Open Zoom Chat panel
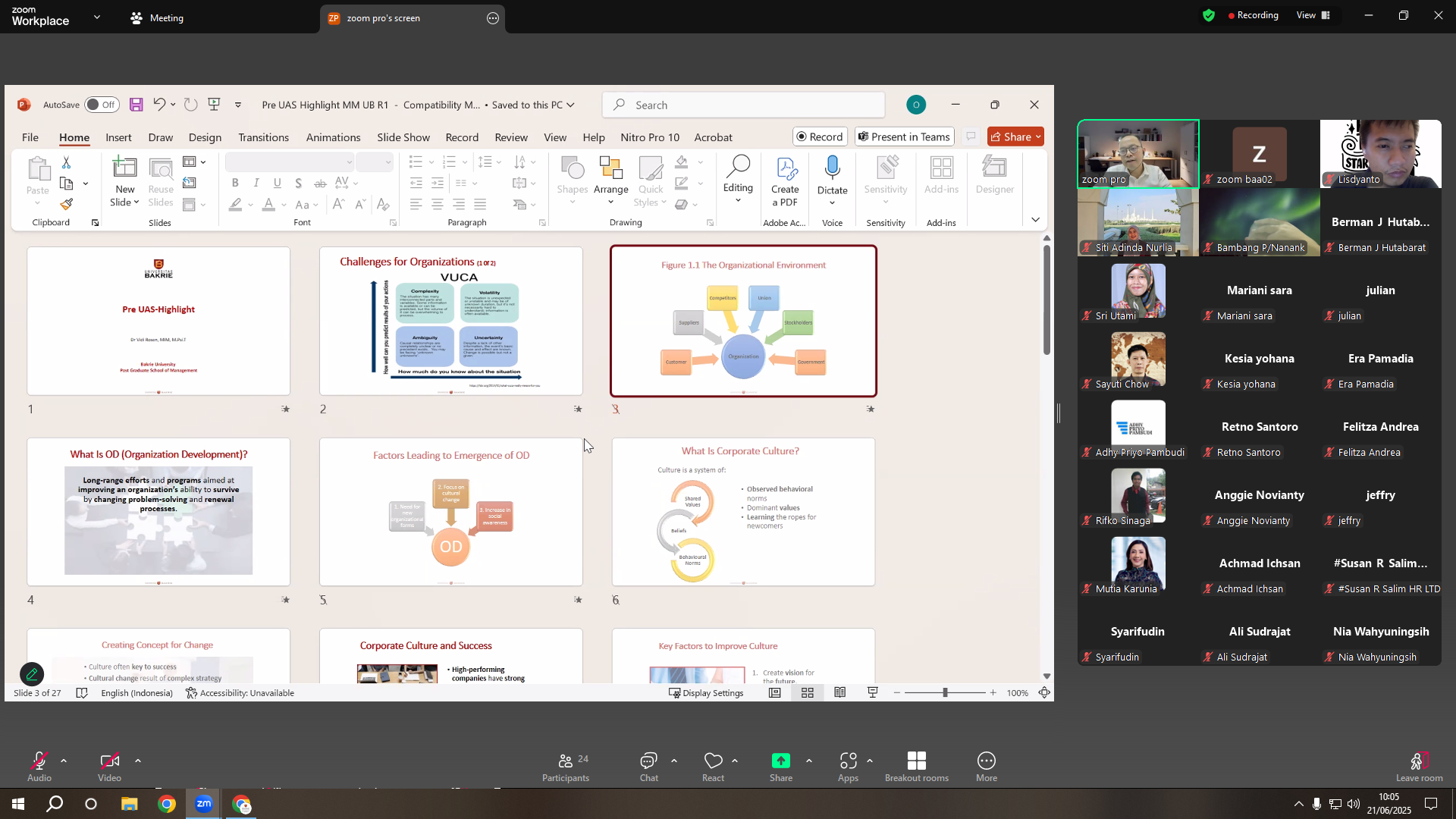The width and height of the screenshot is (1456, 819). (649, 767)
